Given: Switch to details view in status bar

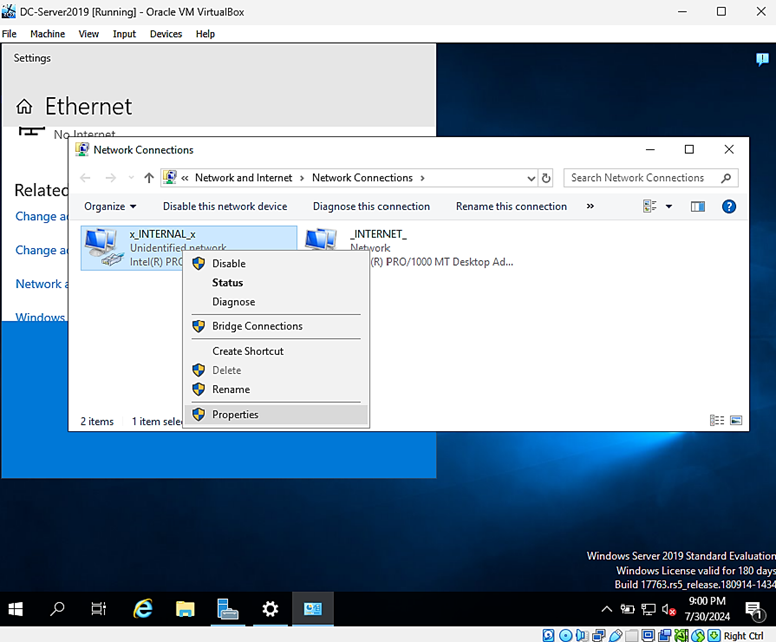Looking at the screenshot, I should click(716, 421).
